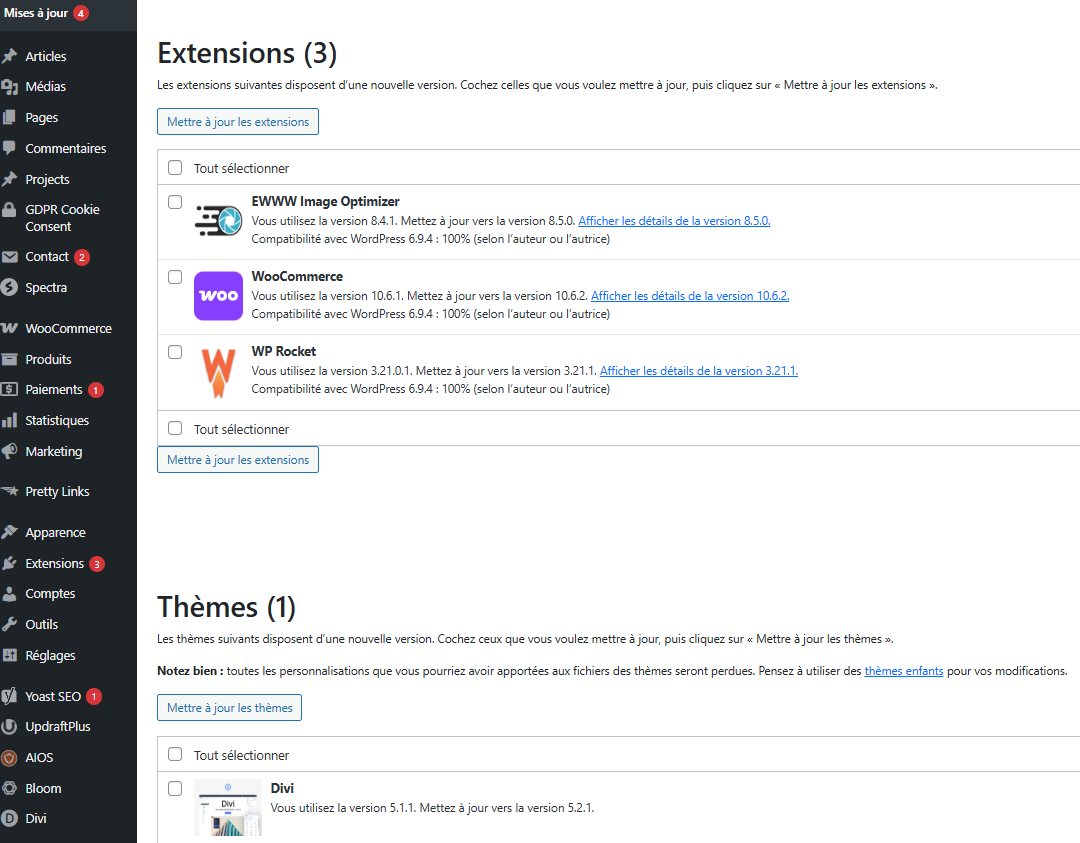Check 'Tout sélectionner' box in Thèmes section
1080x843 pixels.
[175, 754]
